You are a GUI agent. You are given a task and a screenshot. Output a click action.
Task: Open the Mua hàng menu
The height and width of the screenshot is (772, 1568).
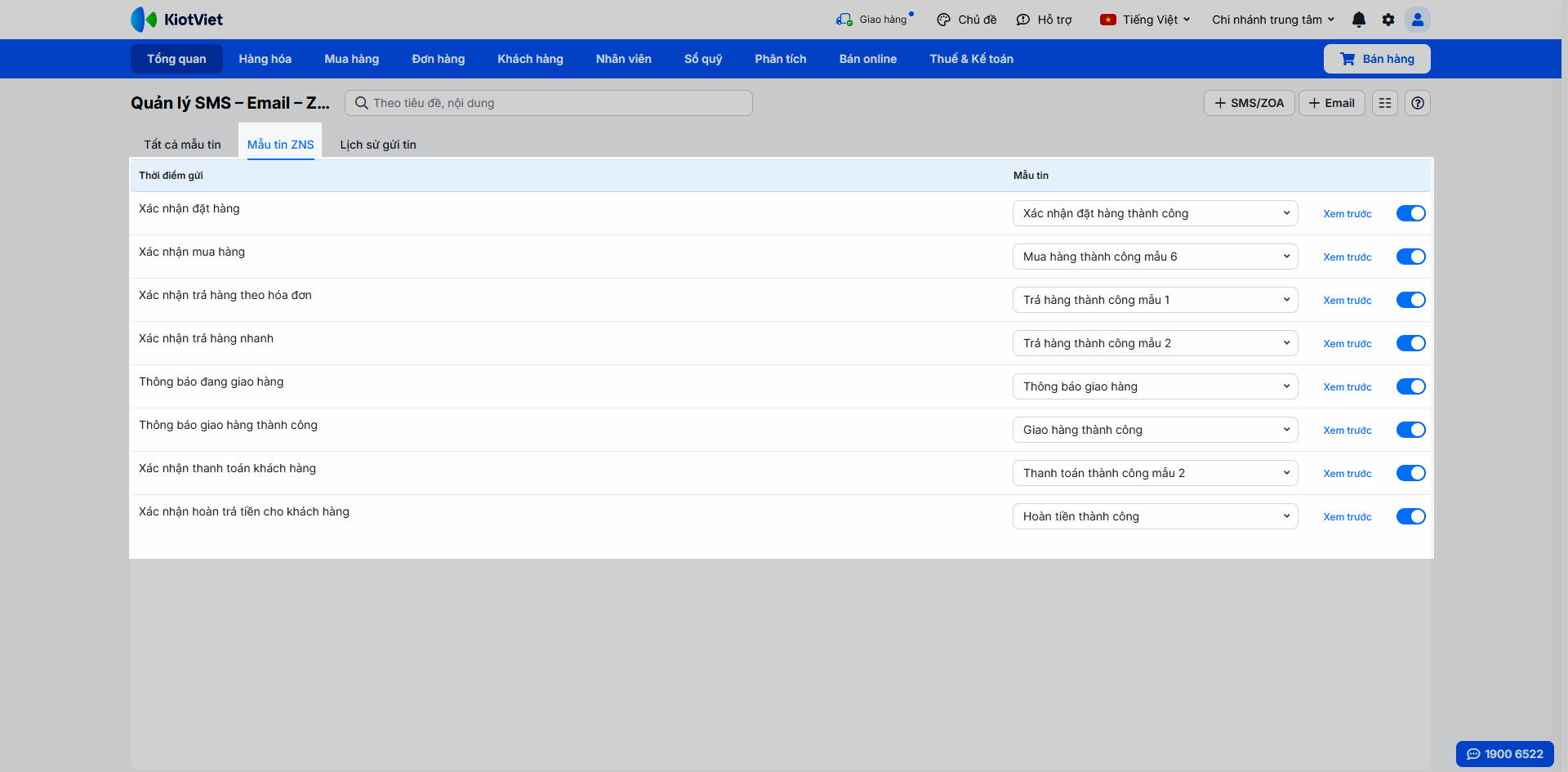click(352, 59)
